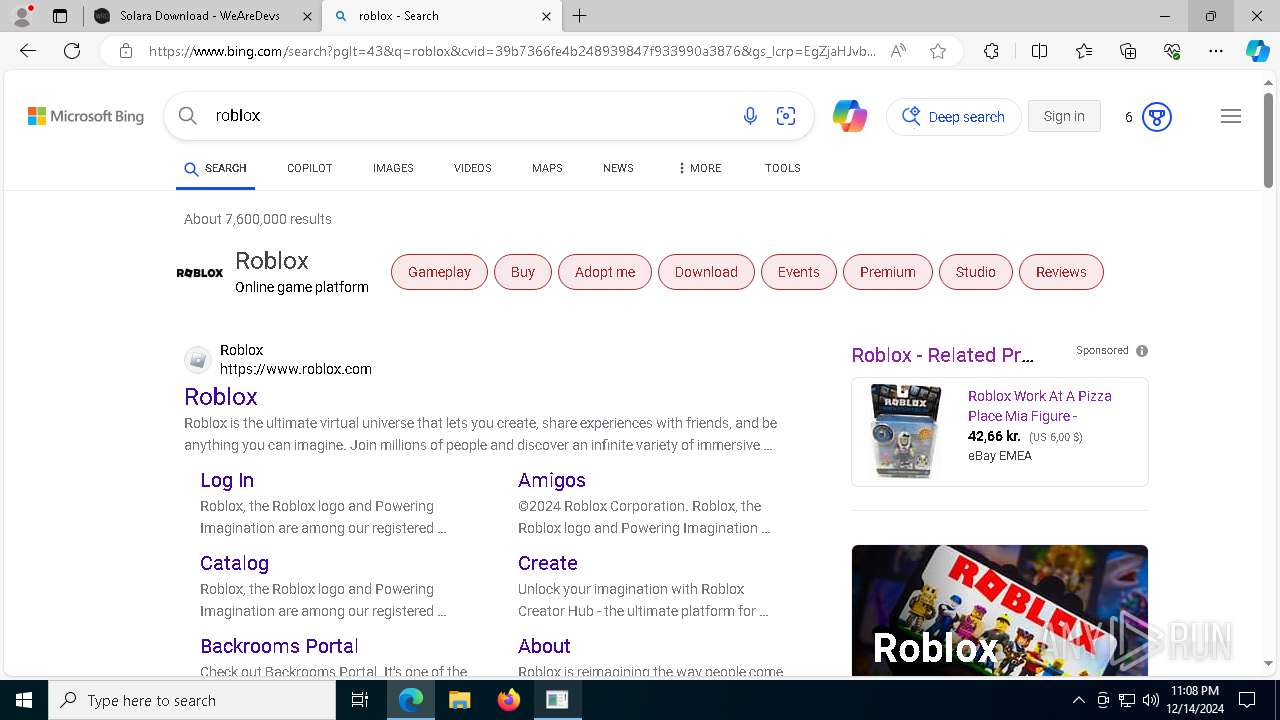Select the Gameplay chip
The height and width of the screenshot is (720, 1280).
click(439, 272)
